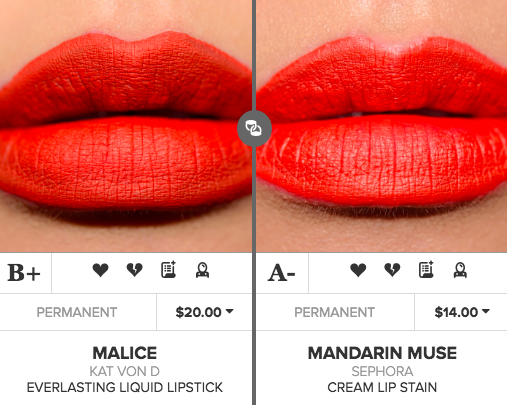Click notepad list icon under Mandarin Muse
Screen dimensions: 507x405
[x=426, y=270]
